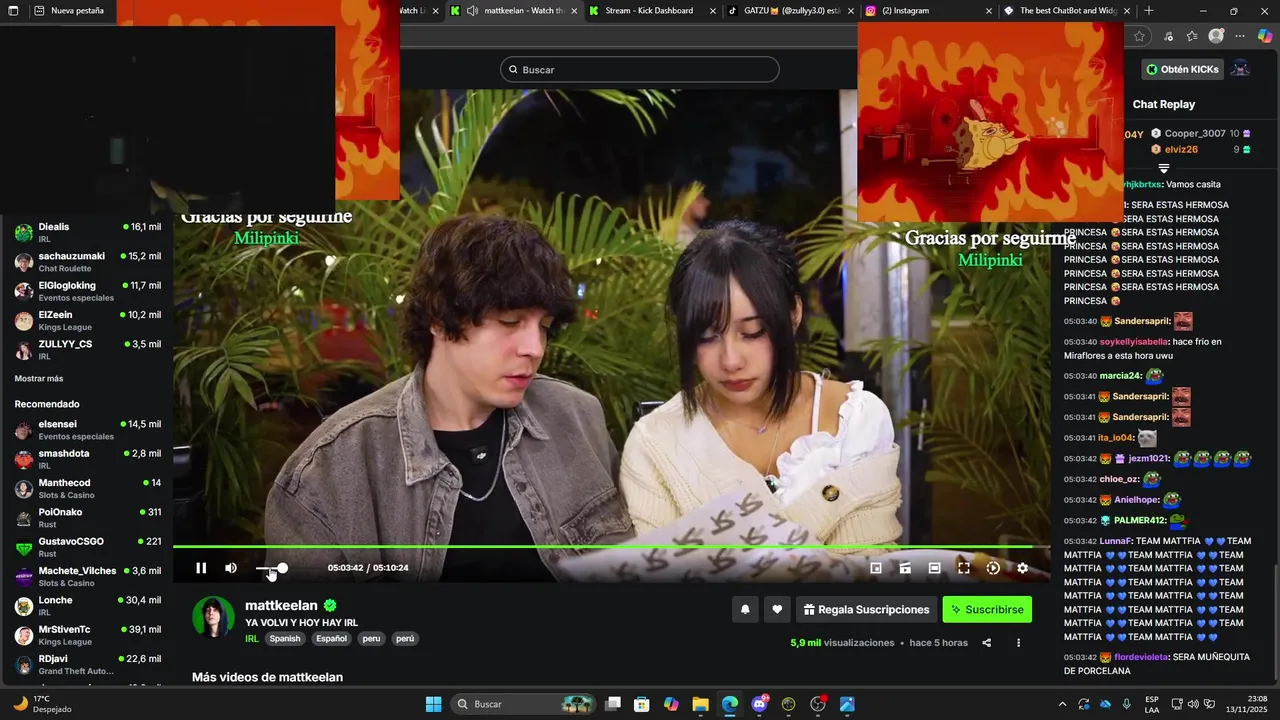Image resolution: width=1280 pixels, height=720 pixels.
Task: Open playback speed options
Action: [x=993, y=568]
